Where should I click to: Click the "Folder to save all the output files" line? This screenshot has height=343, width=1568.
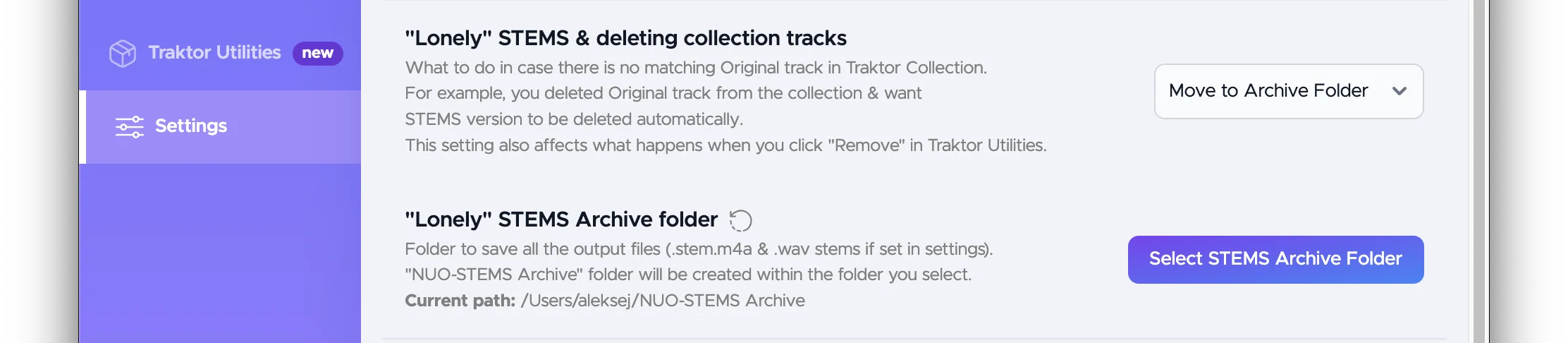coord(699,249)
